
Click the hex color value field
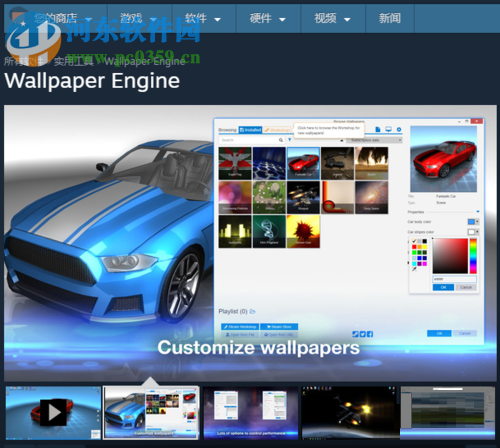pos(455,279)
